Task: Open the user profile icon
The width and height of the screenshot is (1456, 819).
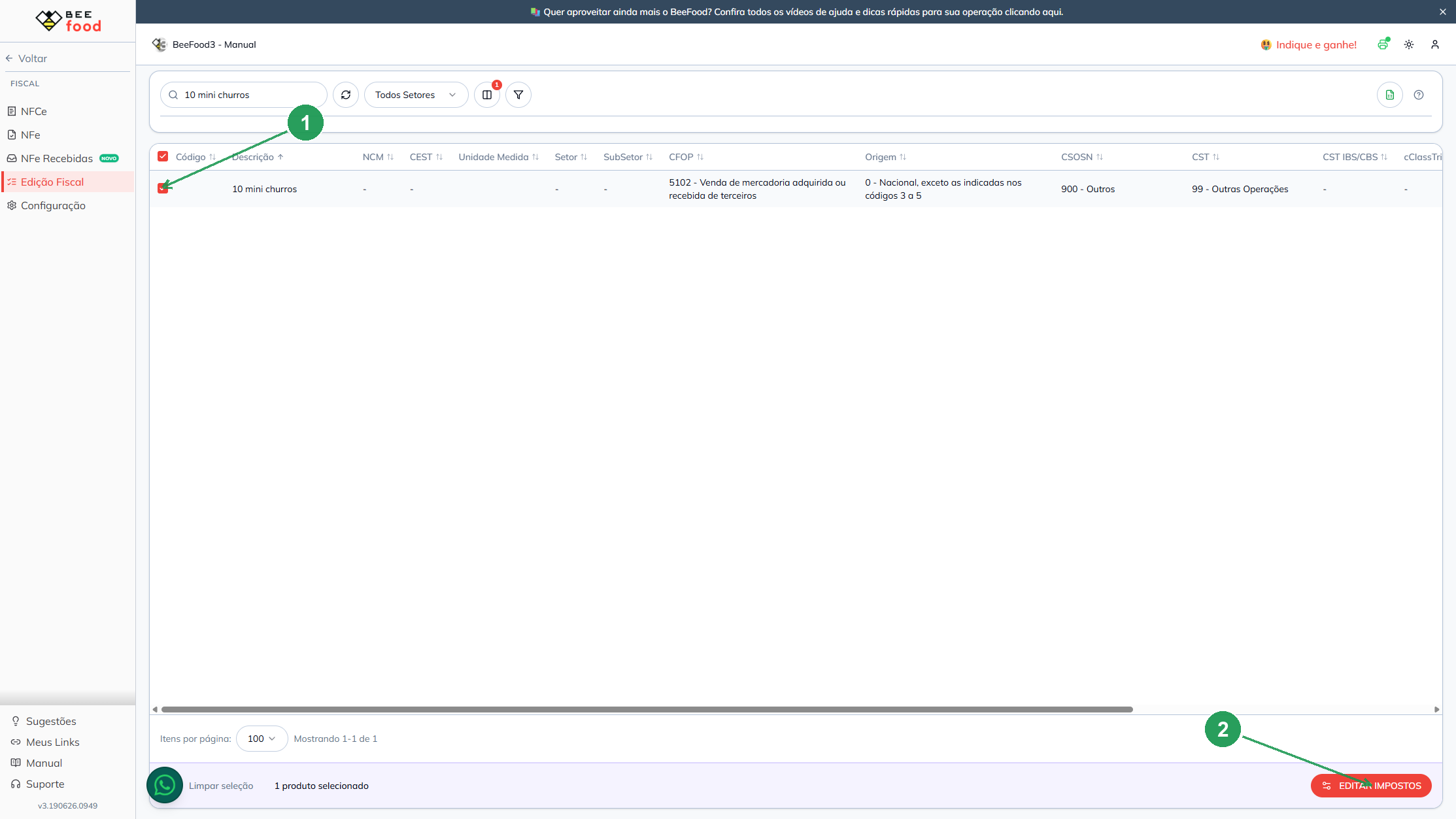Action: [1435, 44]
